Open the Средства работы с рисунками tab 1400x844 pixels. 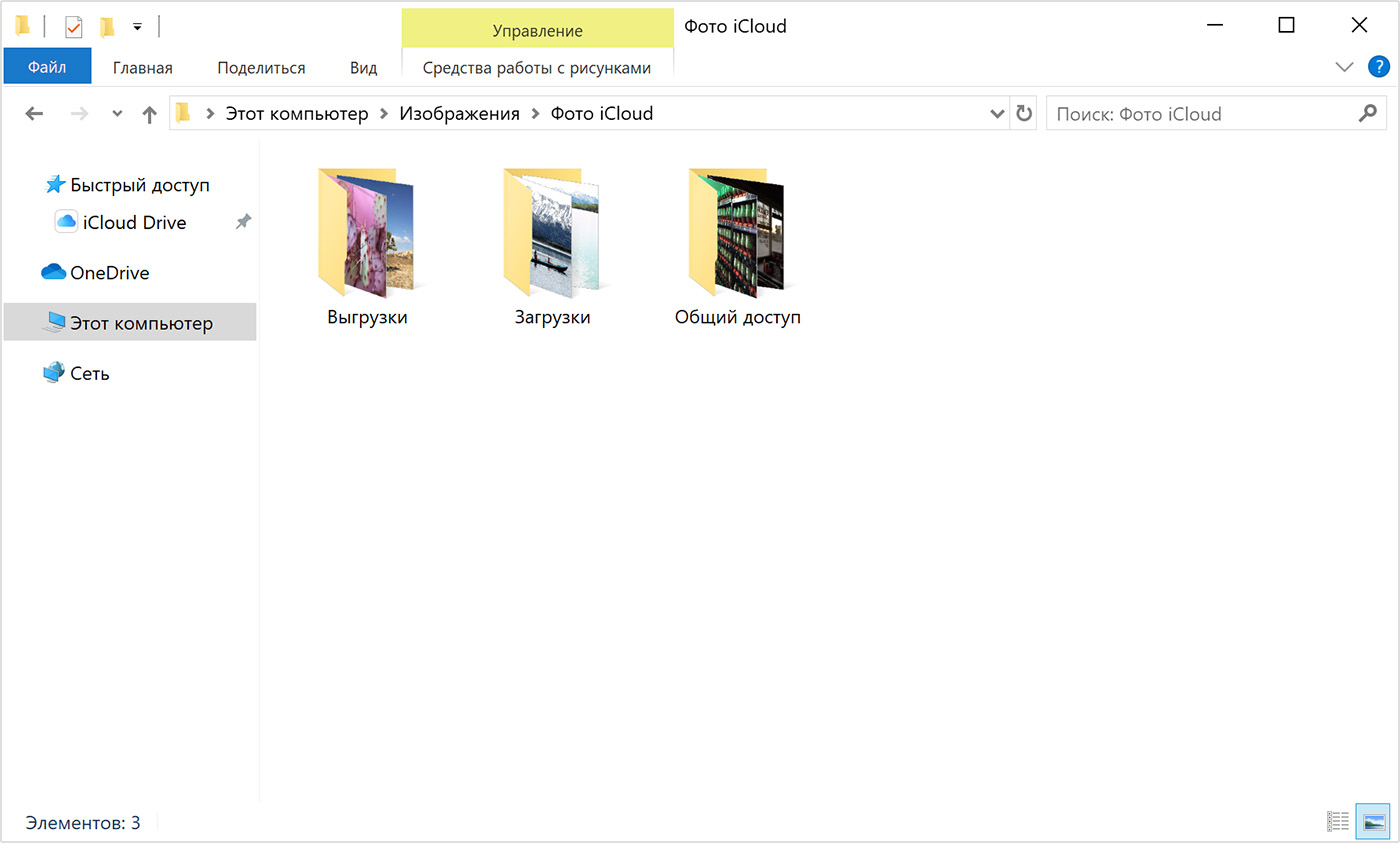(537, 68)
